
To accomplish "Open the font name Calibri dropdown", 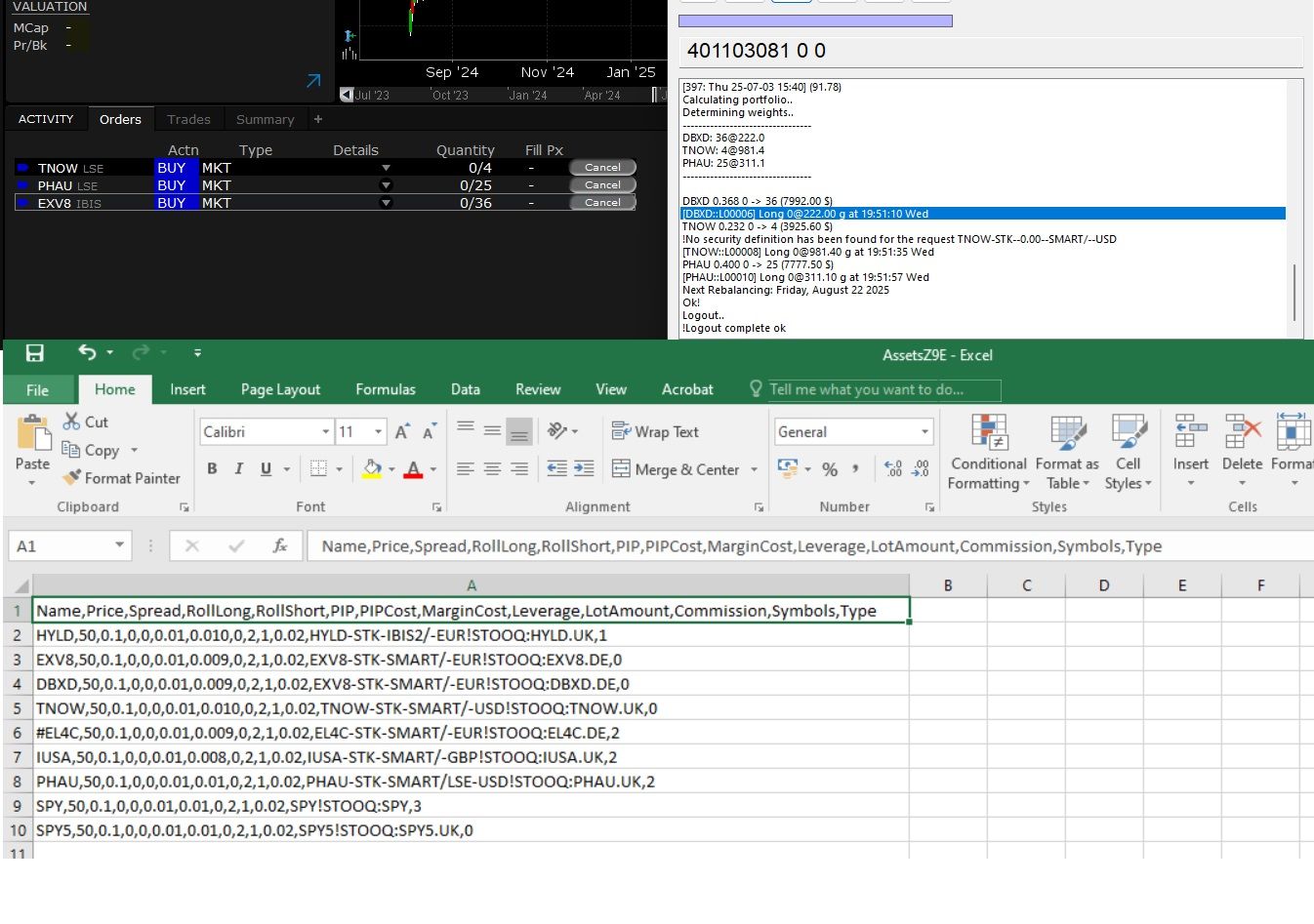I will [326, 431].
